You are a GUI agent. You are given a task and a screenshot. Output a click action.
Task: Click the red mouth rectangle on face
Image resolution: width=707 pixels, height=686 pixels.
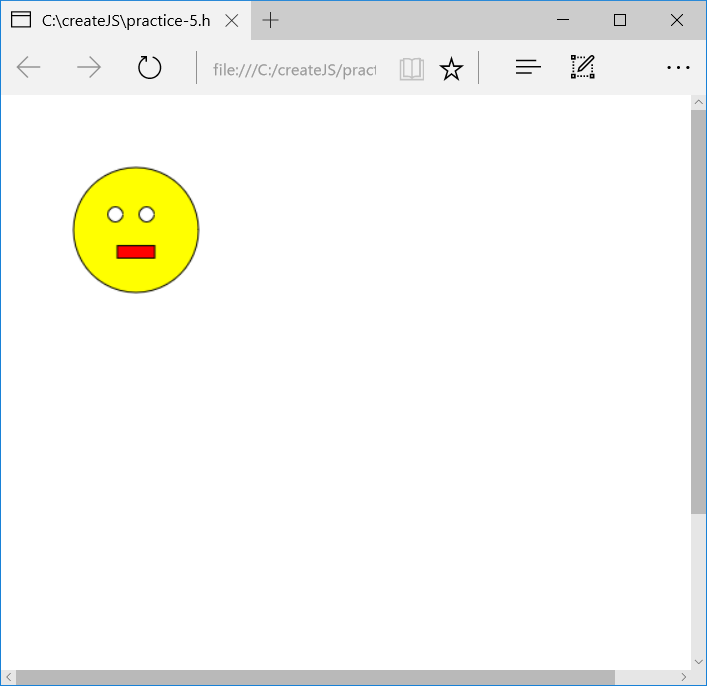(136, 251)
